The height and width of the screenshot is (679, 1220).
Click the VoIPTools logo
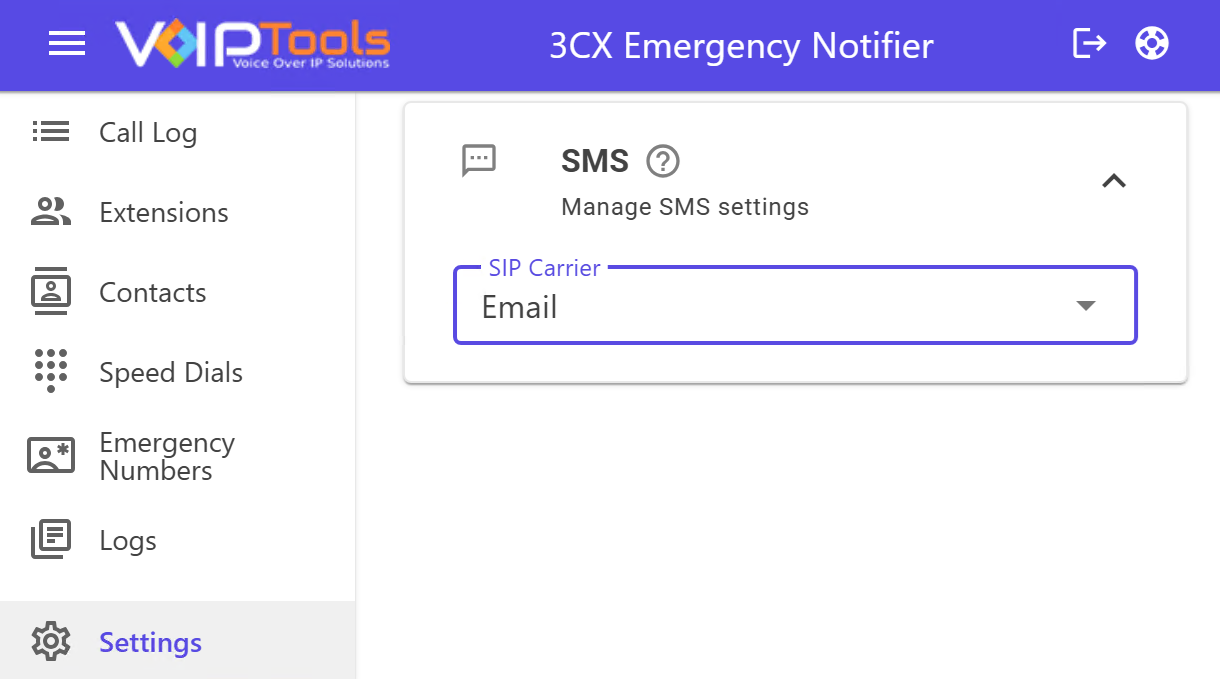[x=253, y=44]
